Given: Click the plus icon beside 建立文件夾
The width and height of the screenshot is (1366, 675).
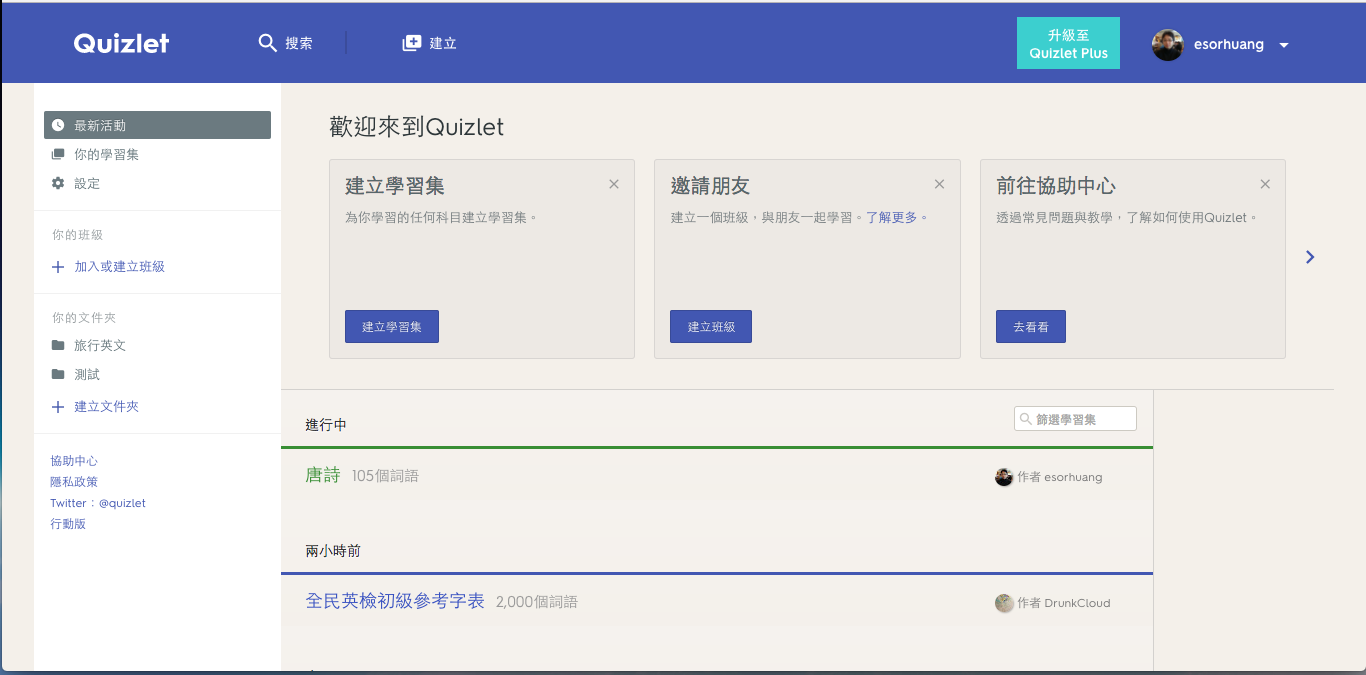Looking at the screenshot, I should click(x=58, y=407).
